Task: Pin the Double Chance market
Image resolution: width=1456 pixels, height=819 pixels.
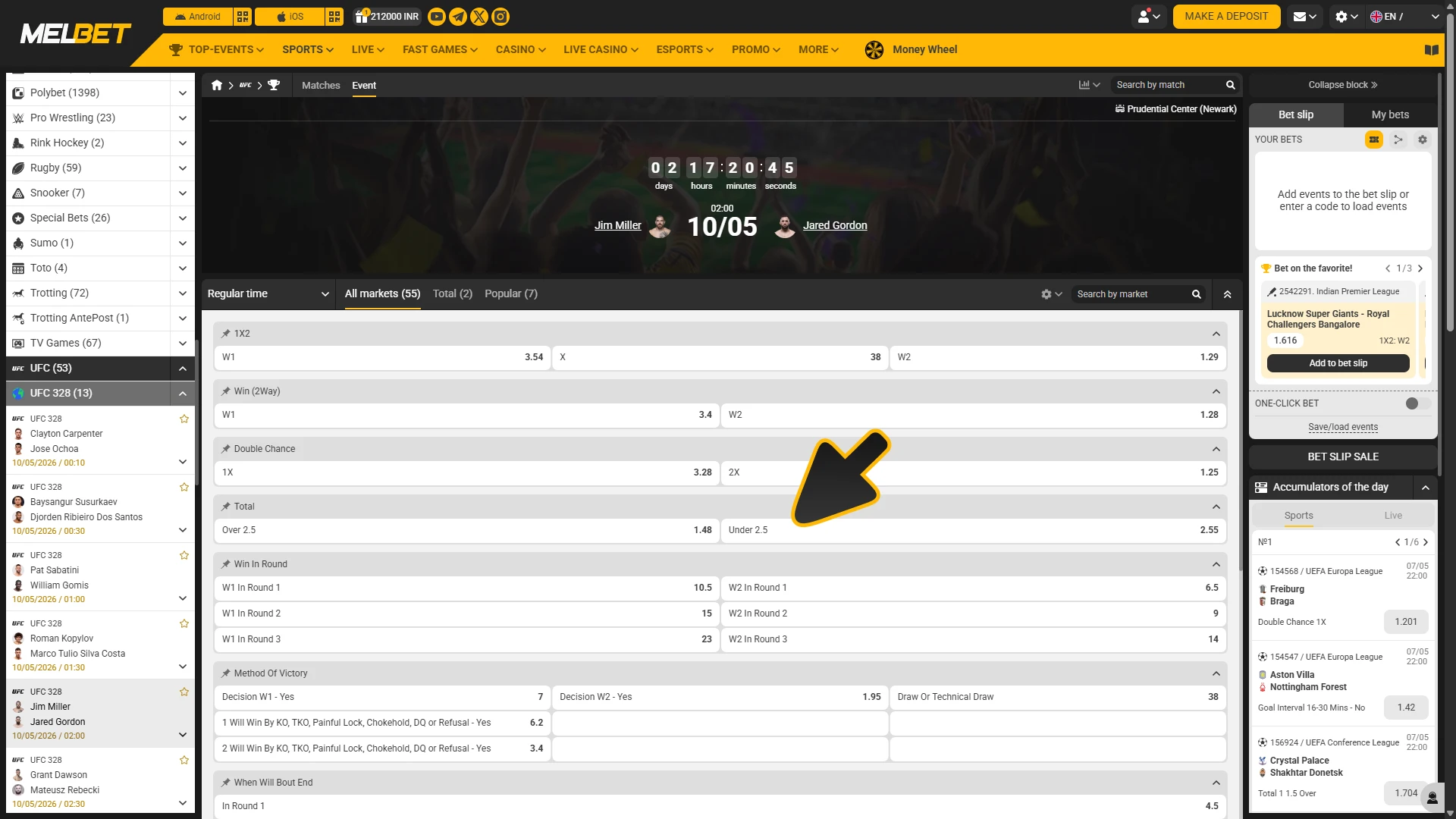Action: pyautogui.click(x=226, y=449)
